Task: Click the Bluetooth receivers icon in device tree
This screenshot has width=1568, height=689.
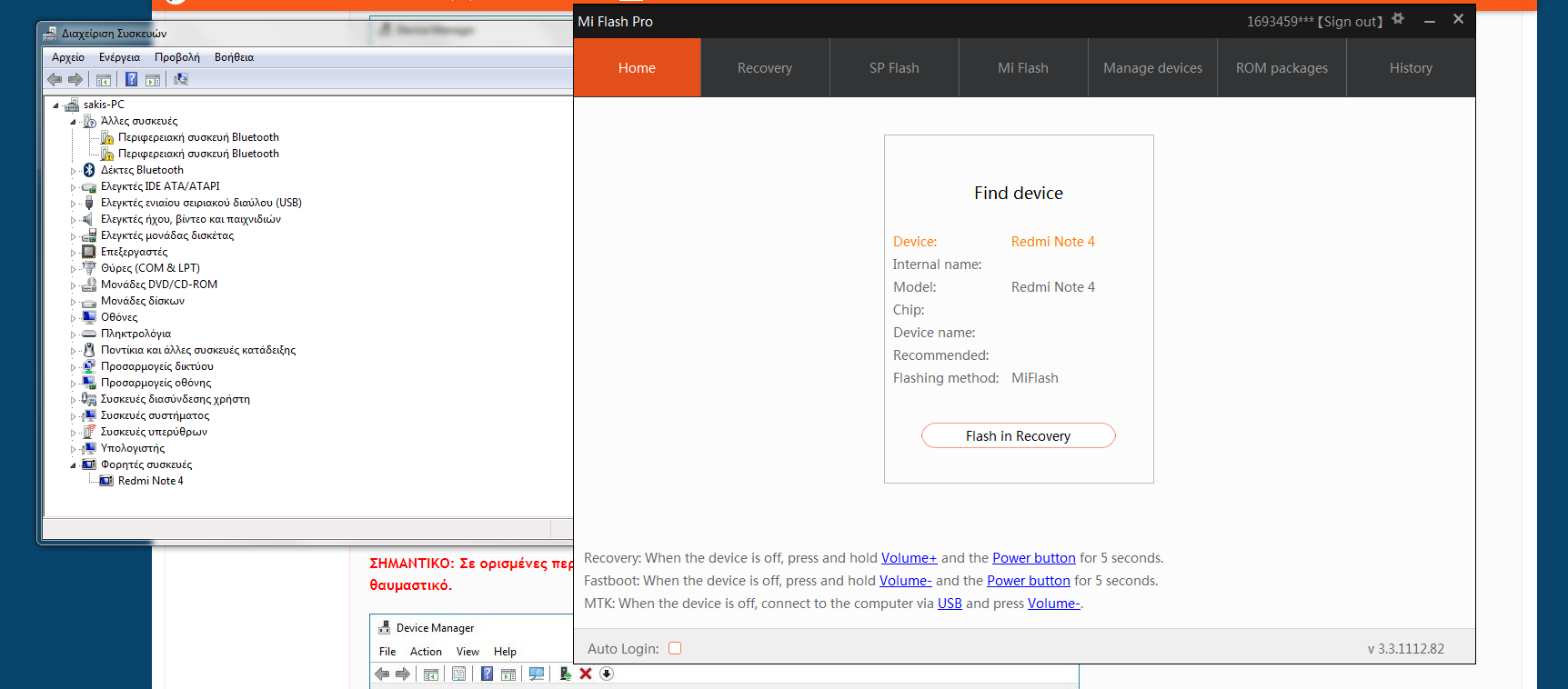Action: tap(89, 170)
